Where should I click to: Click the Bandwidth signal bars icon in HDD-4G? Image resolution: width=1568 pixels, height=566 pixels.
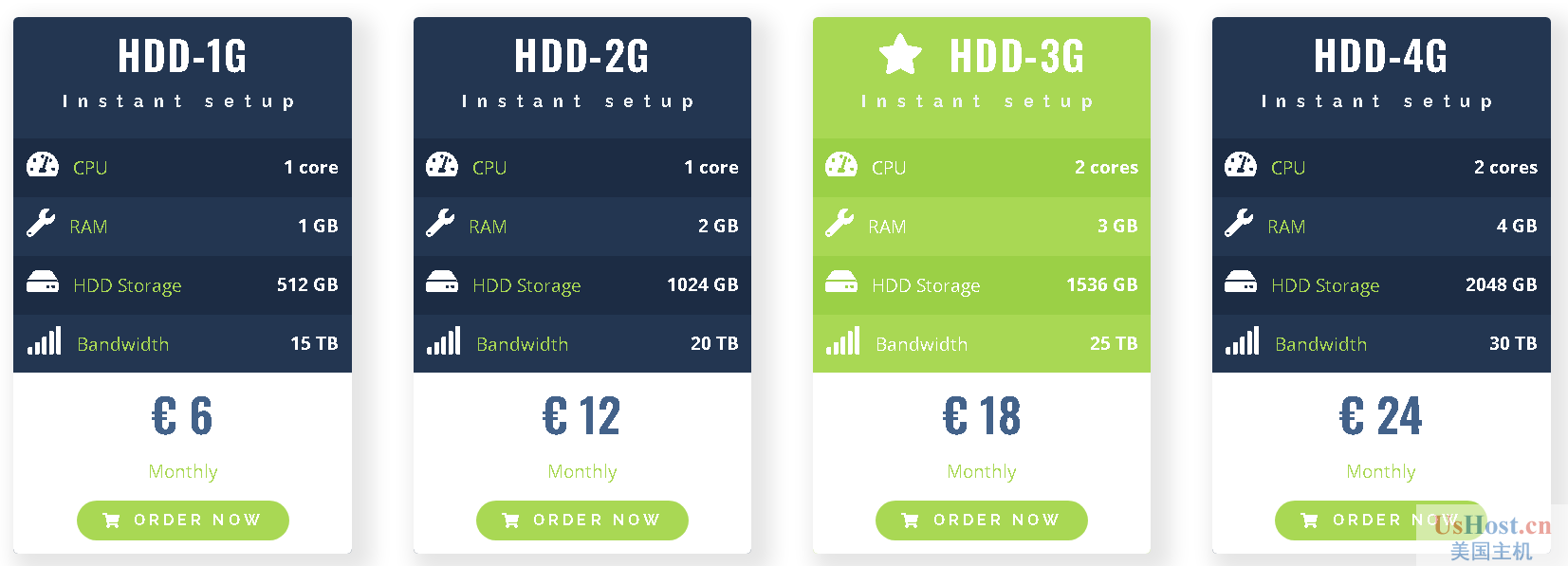coord(1242,340)
